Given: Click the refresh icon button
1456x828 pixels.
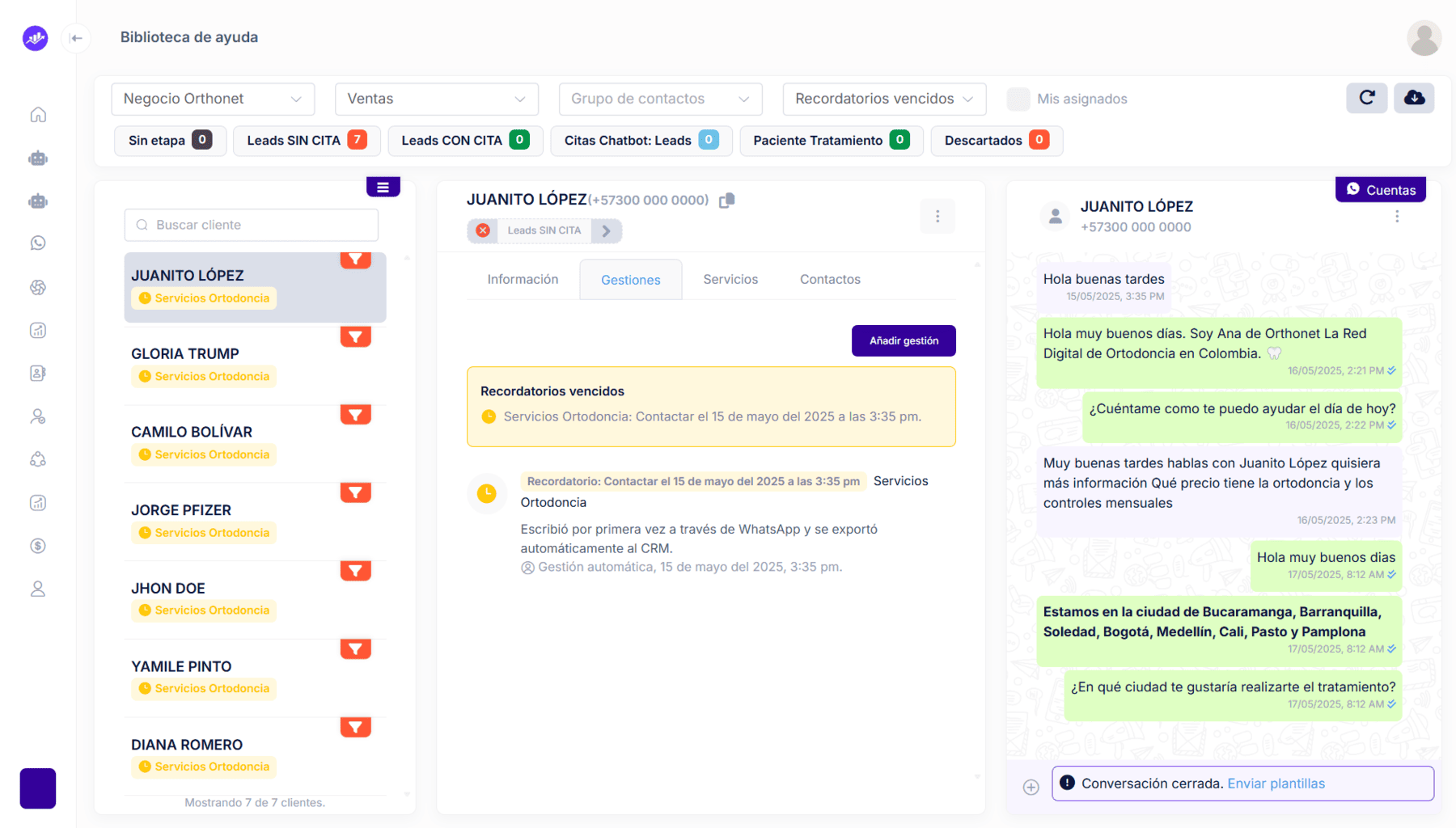Looking at the screenshot, I should 1366,98.
